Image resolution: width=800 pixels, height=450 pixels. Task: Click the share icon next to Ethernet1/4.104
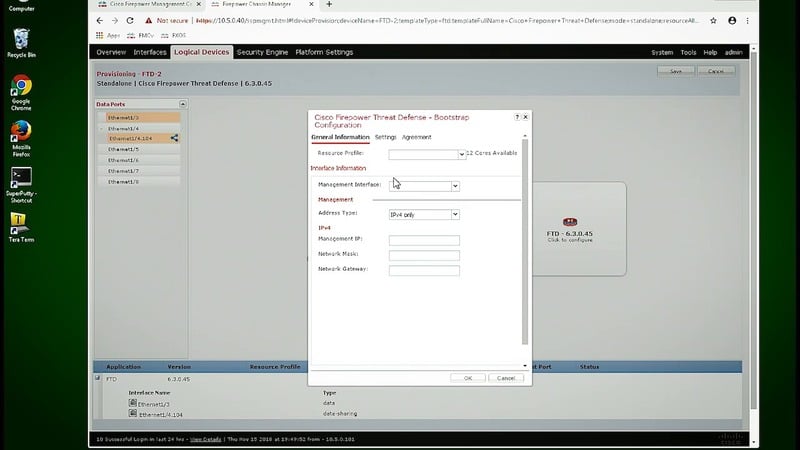[x=174, y=138]
